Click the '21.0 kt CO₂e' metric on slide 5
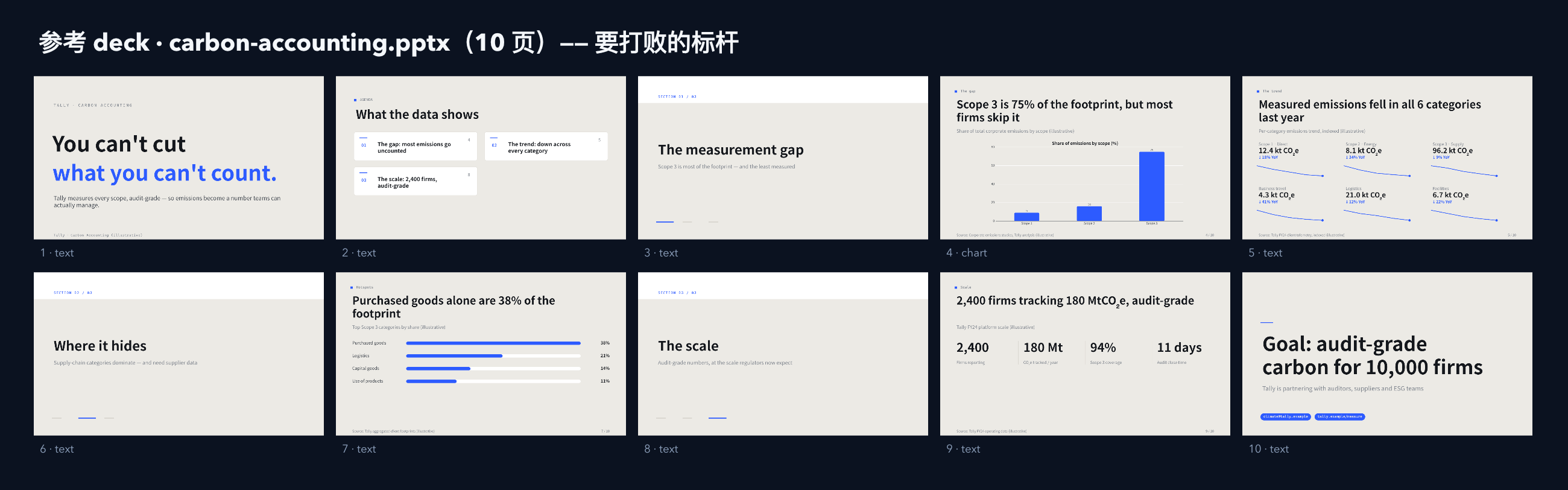This screenshot has height=490, width=1568. [1365, 196]
